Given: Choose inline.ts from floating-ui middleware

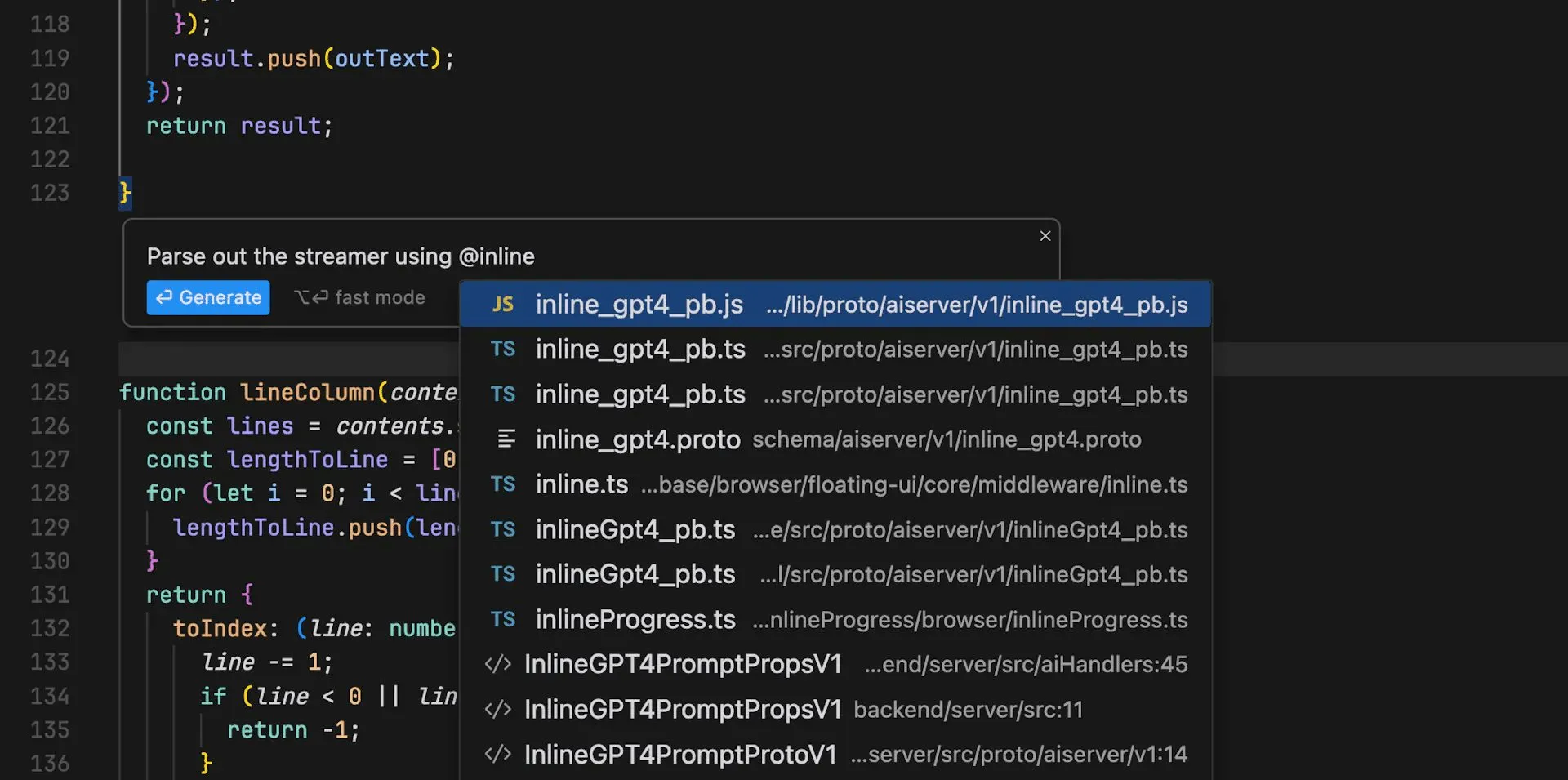Looking at the screenshot, I should click(x=835, y=484).
